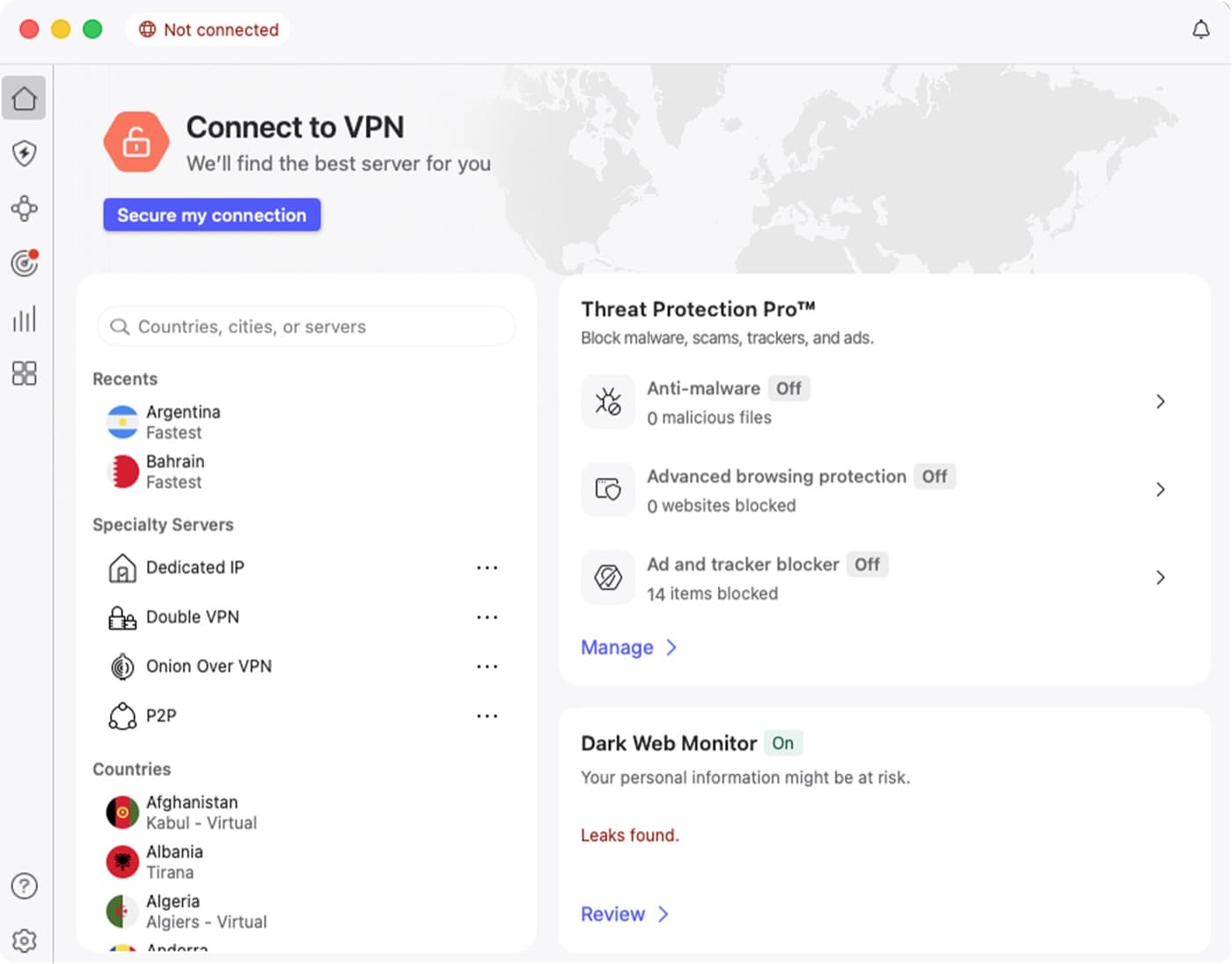The height and width of the screenshot is (964, 1232).
Task: Open the Manage link
Action: click(x=617, y=647)
